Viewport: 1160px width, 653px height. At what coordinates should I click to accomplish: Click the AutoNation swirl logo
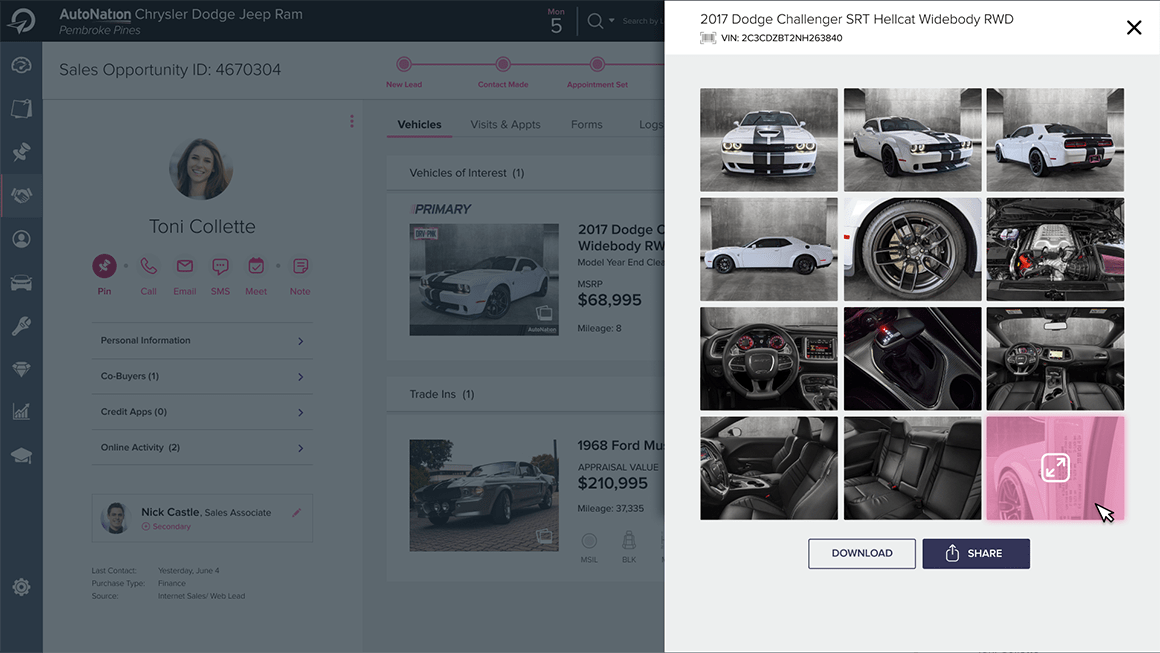click(21, 21)
